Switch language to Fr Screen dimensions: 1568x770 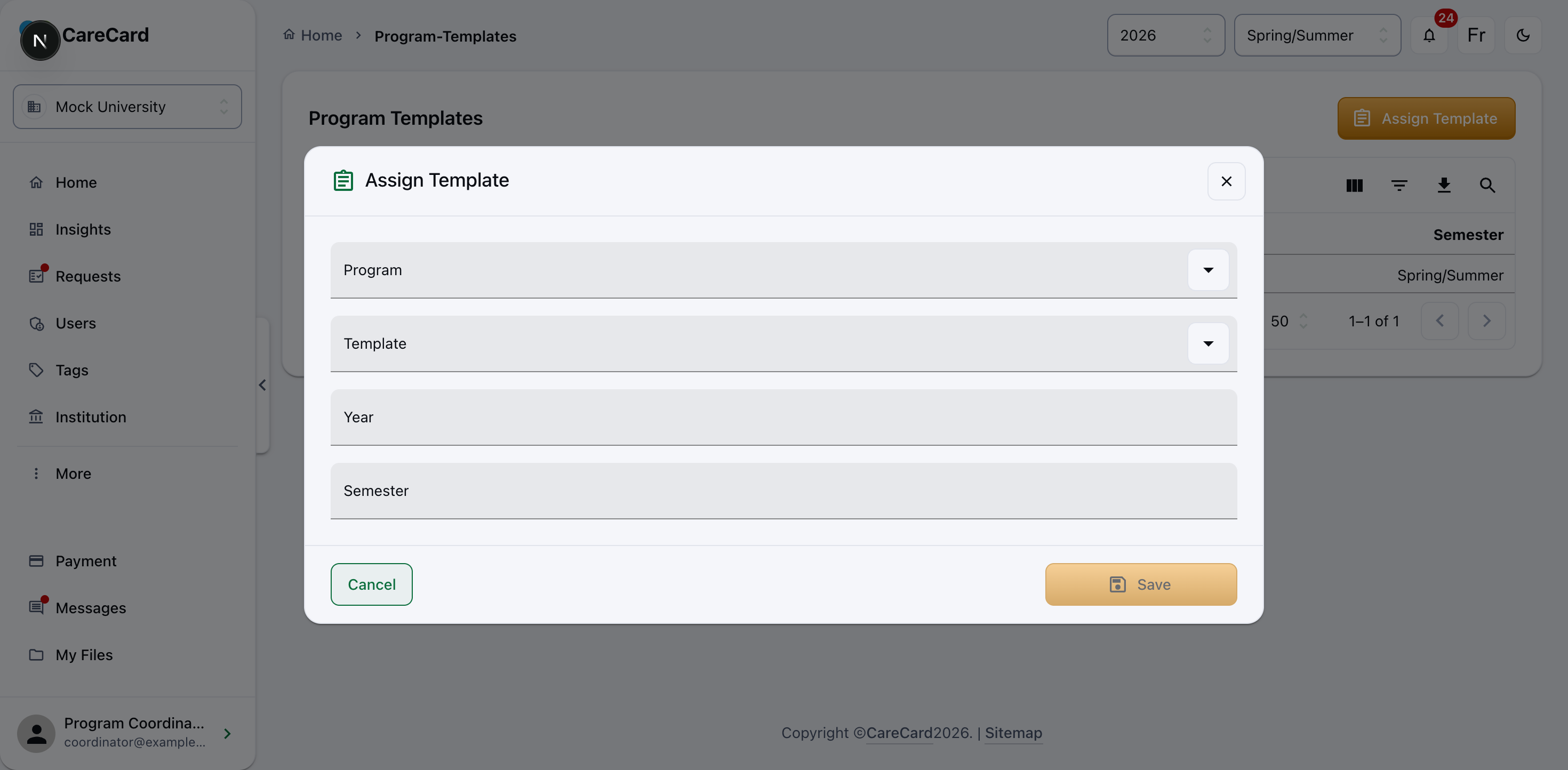tap(1476, 35)
